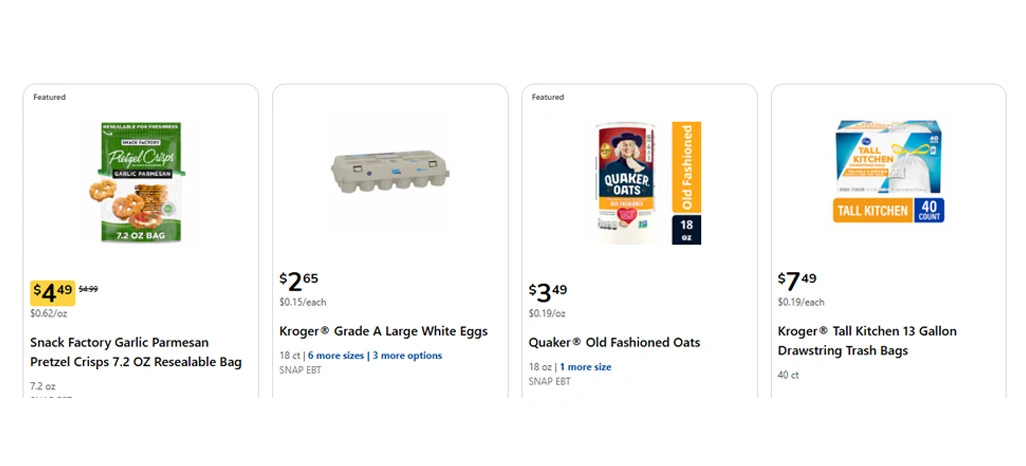The image size is (1026, 466).
Task: Click the $4.49 sale price badge
Action: (52, 292)
